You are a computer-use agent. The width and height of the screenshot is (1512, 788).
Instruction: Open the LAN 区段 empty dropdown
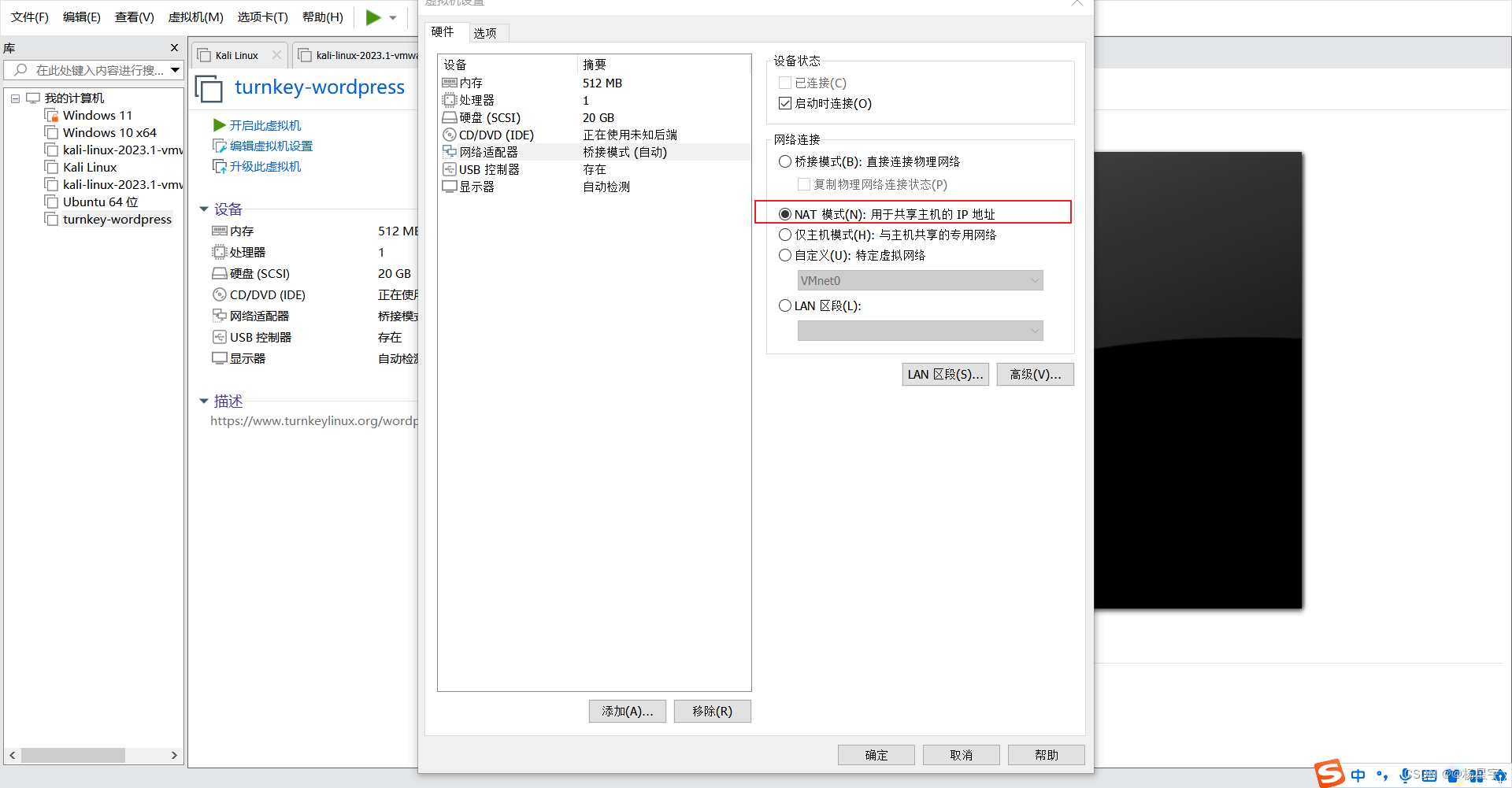click(x=920, y=331)
